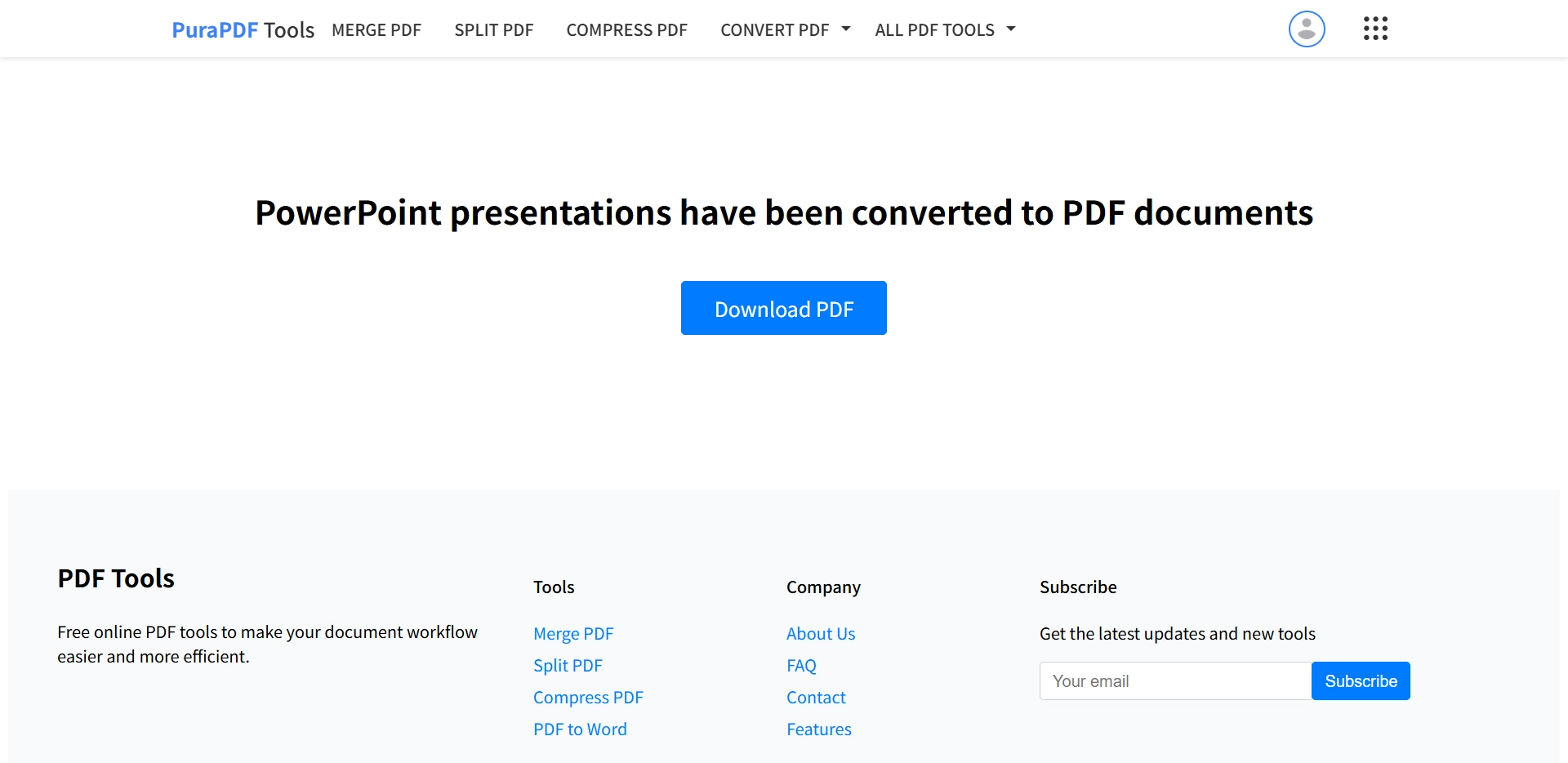The image size is (1568, 763).
Task: Select MERGE PDF from the navigation bar
Action: (x=376, y=29)
